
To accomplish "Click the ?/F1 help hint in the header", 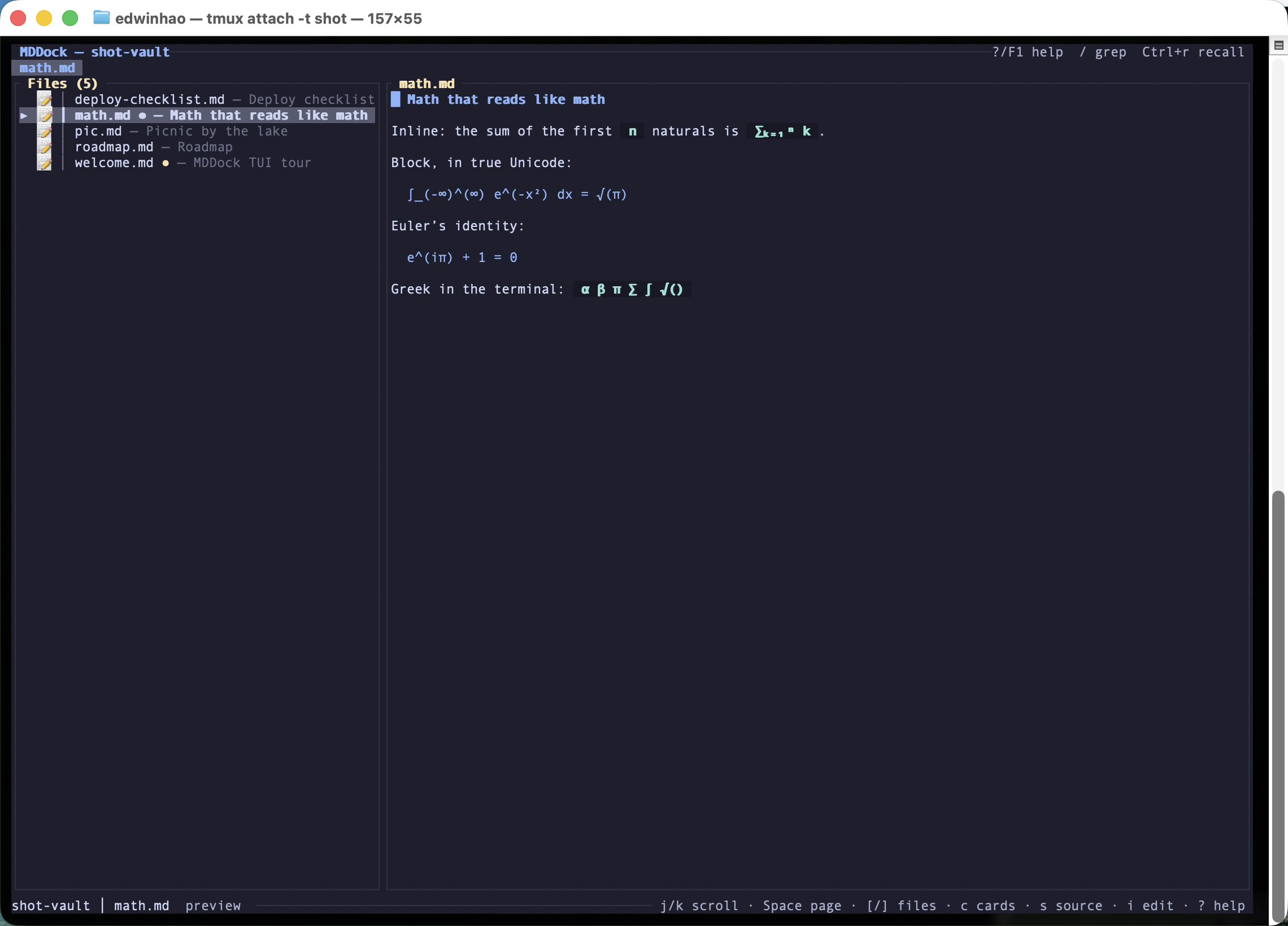I will (1028, 53).
